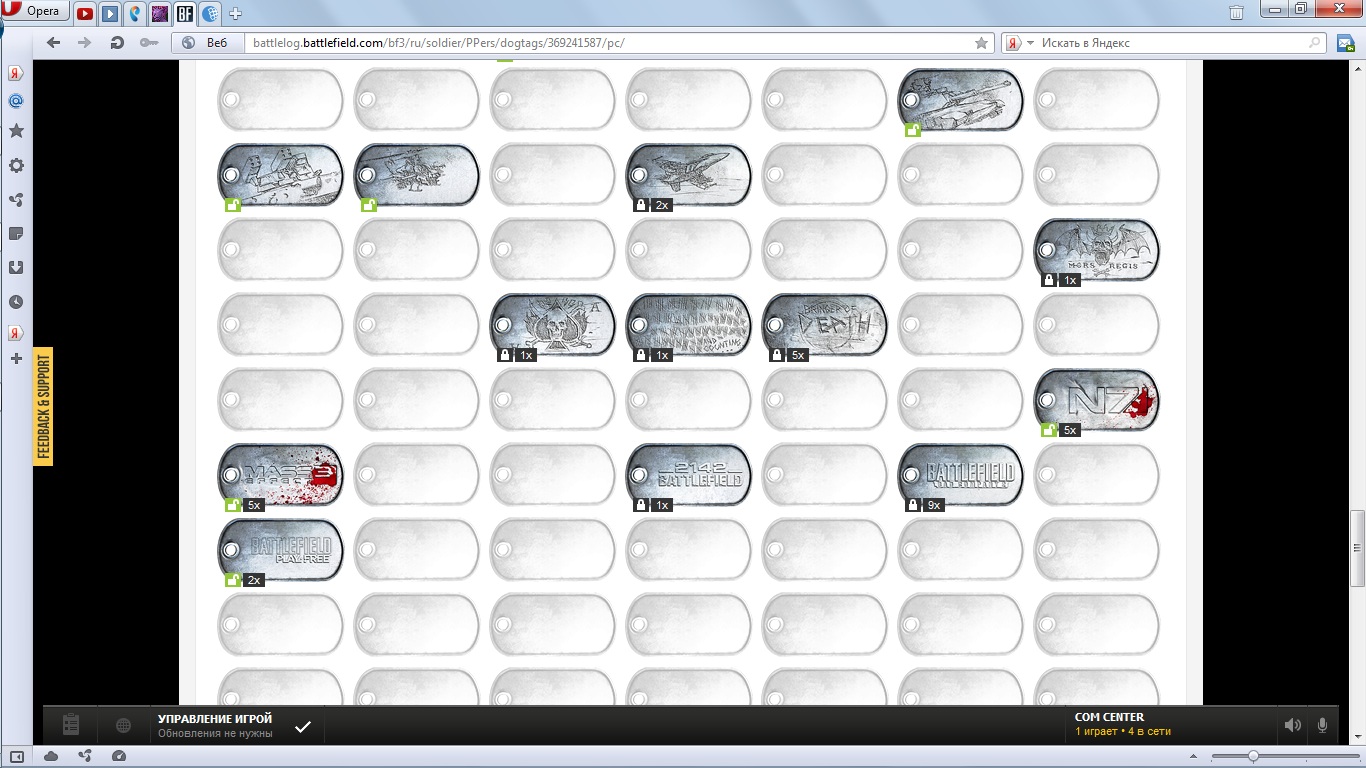
Task: Click the reload page icon
Action: 117,43
